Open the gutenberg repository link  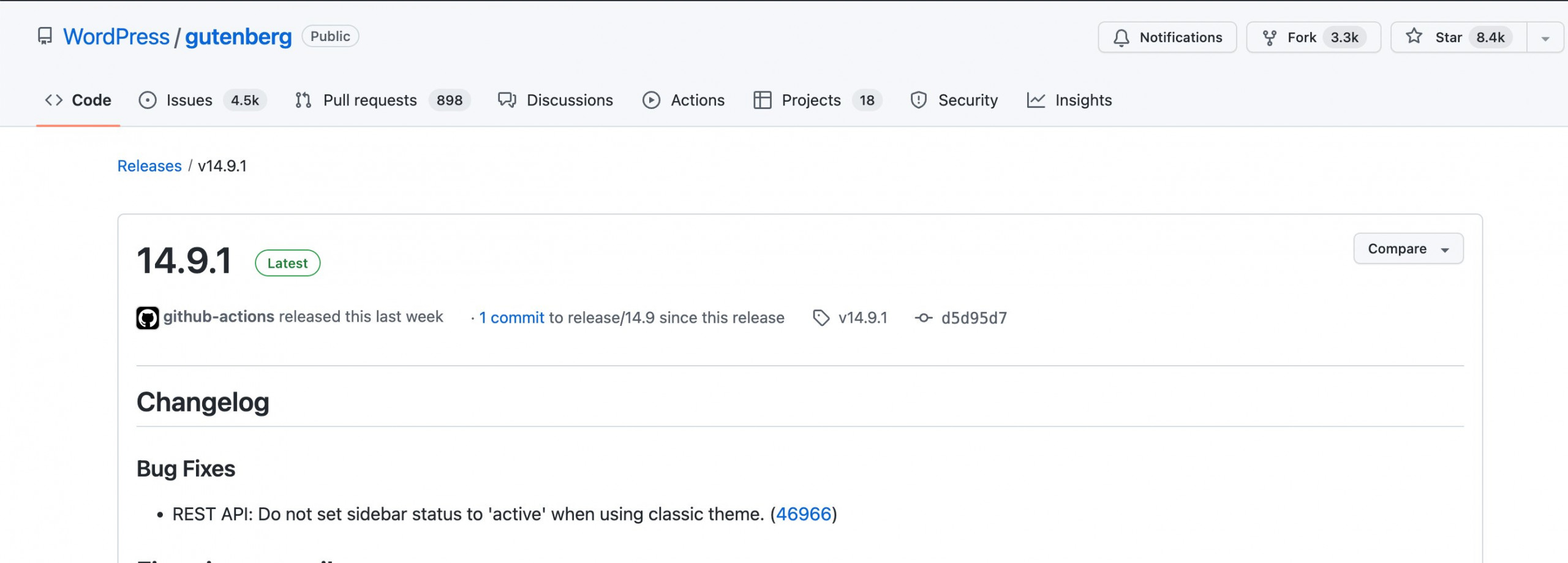238,37
